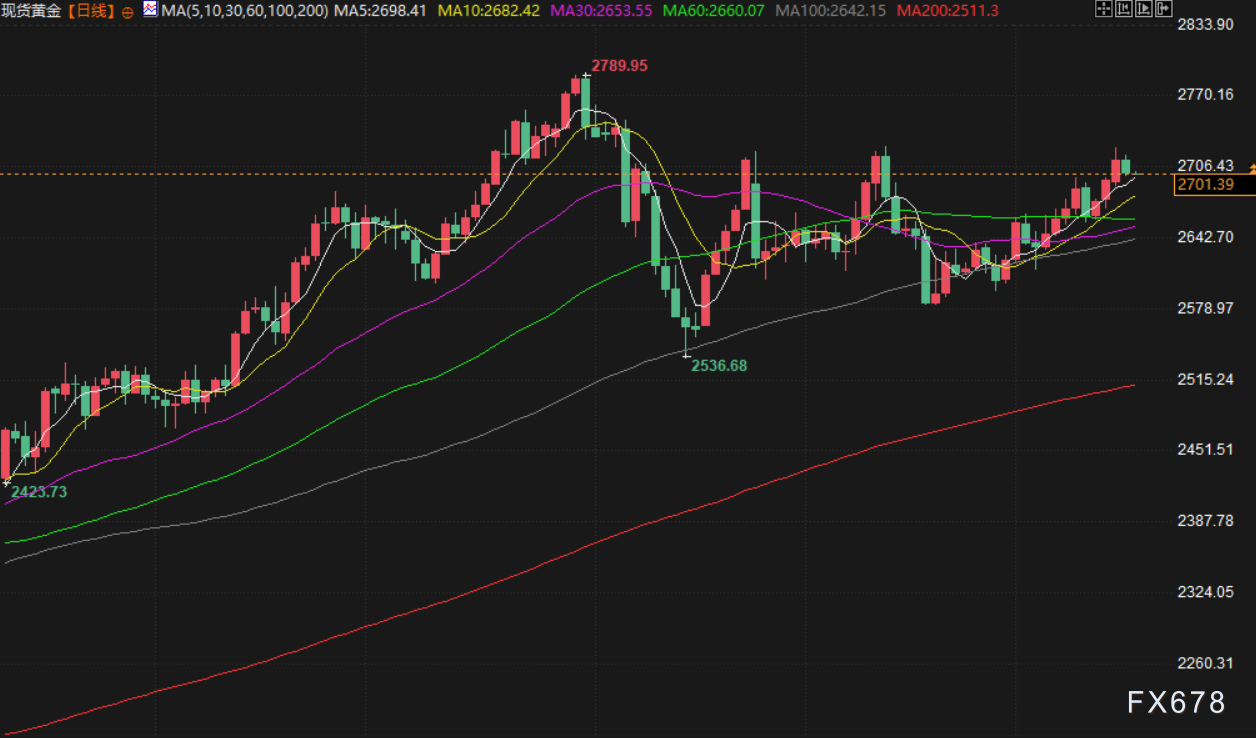Click the exit arrow icon in chart toolbar
The width and height of the screenshot is (1256, 738).
pos(1161,10)
